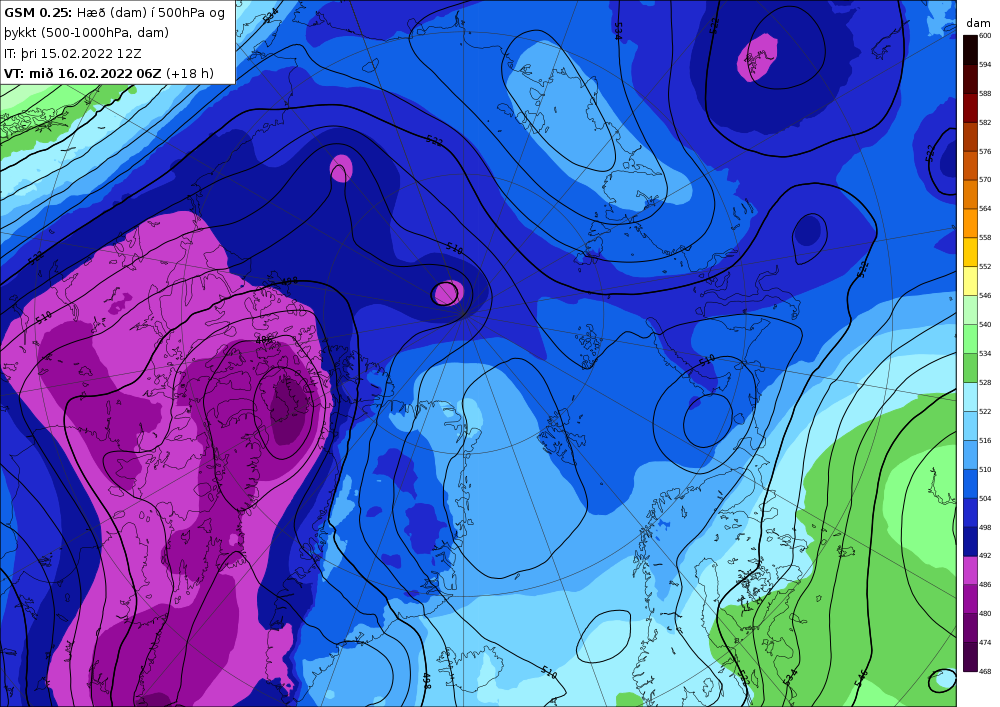Pick the pale green legend swatch between 546 and 540
This screenshot has width=1000, height=707.
pos(970,310)
